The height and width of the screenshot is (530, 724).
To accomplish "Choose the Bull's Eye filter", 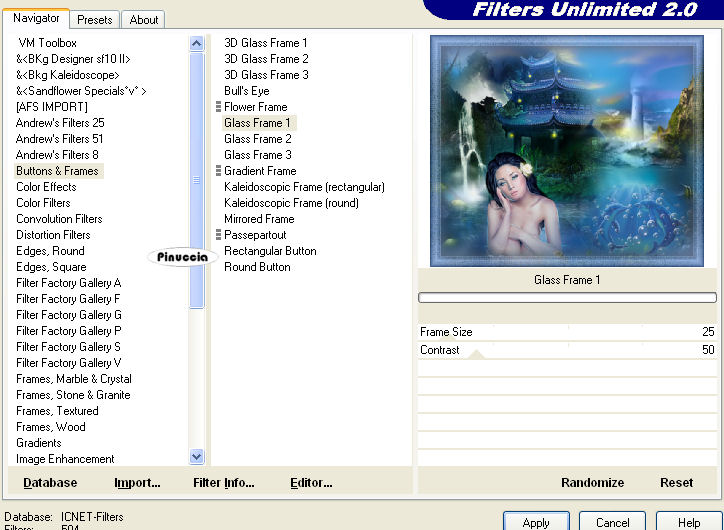I will 247,91.
